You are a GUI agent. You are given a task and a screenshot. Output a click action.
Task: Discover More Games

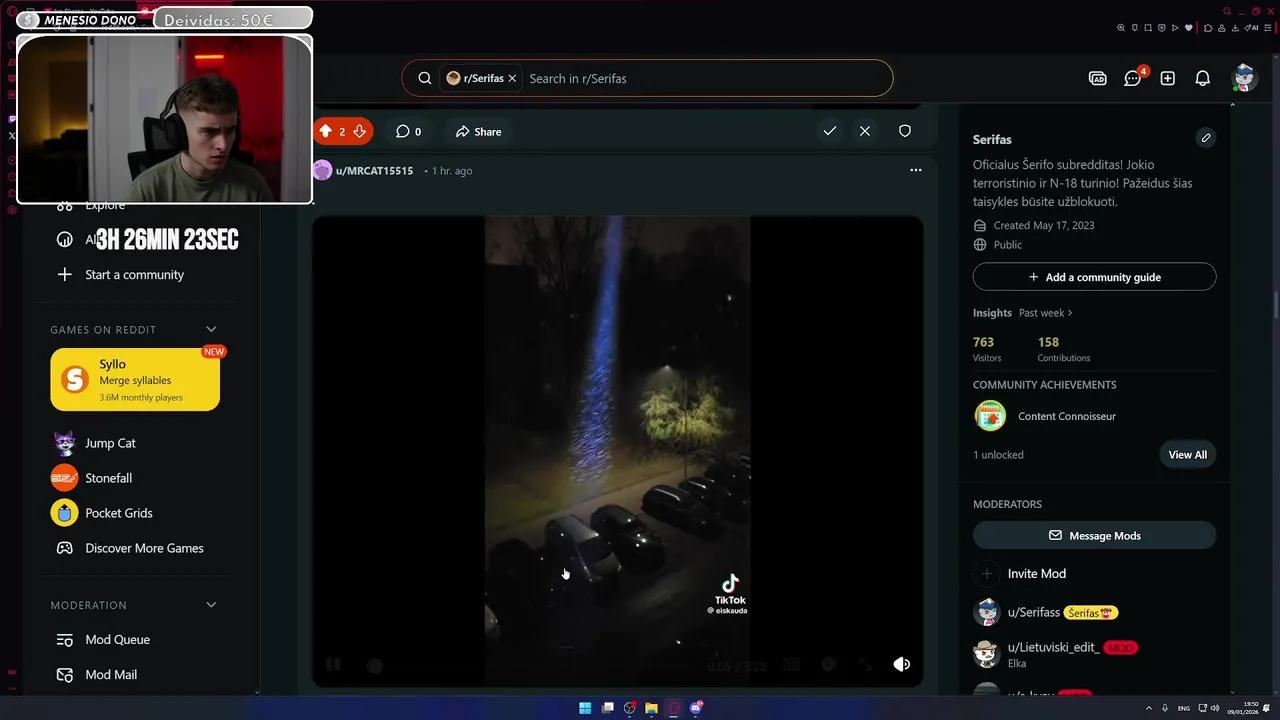144,548
